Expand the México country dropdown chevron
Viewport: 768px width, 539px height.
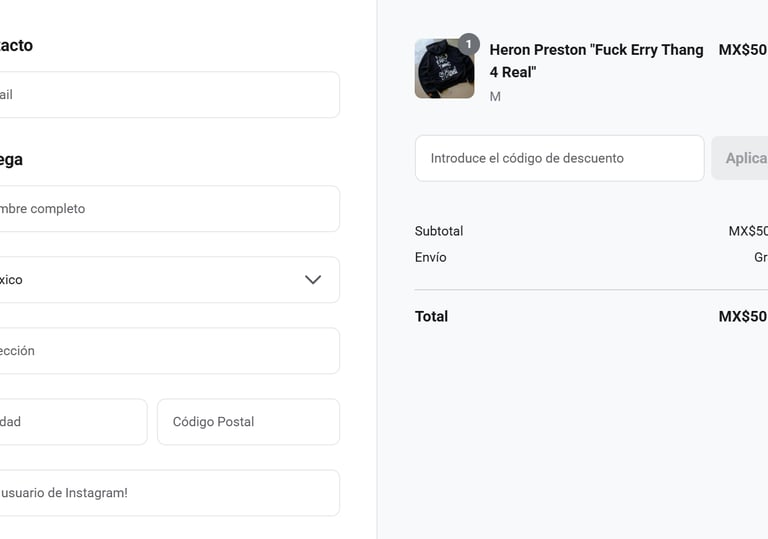tap(313, 280)
